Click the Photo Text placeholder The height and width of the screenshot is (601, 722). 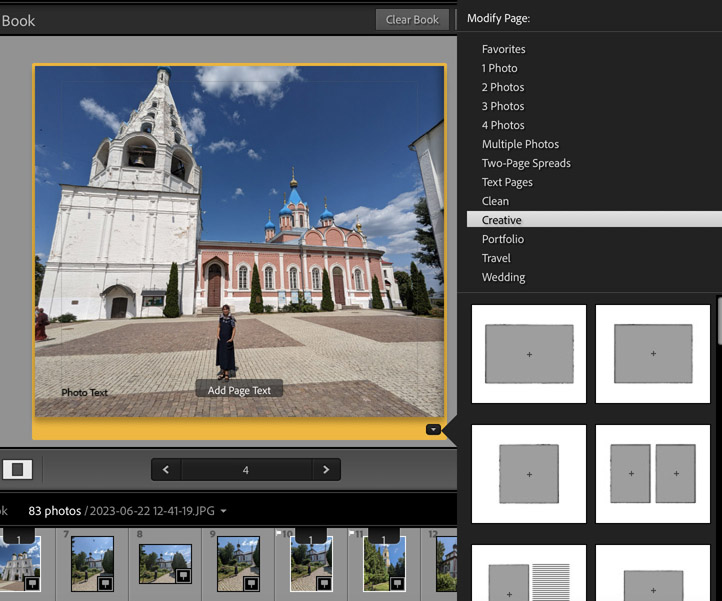pos(84,392)
